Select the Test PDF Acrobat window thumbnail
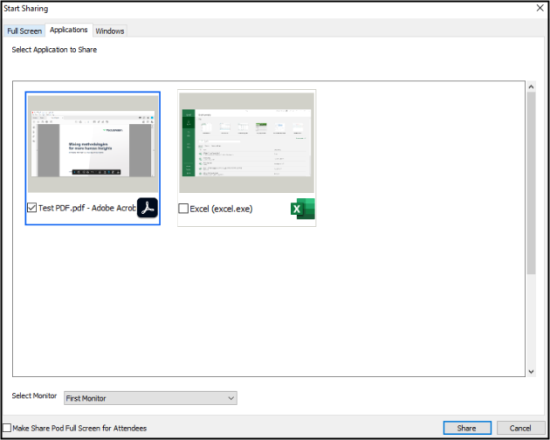This screenshot has height=440, width=550. pyautogui.click(x=93, y=144)
